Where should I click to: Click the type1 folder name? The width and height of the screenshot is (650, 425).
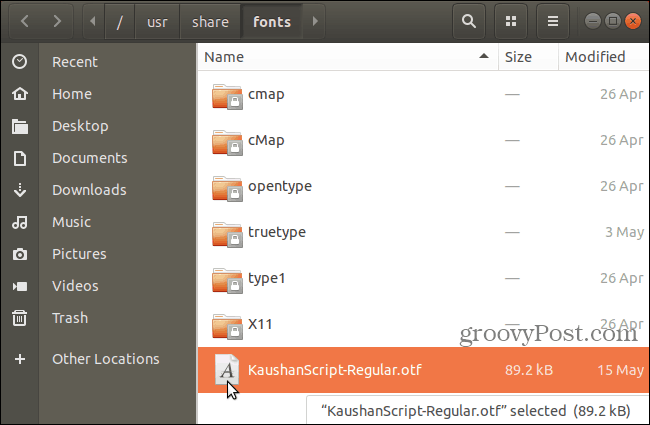267,279
